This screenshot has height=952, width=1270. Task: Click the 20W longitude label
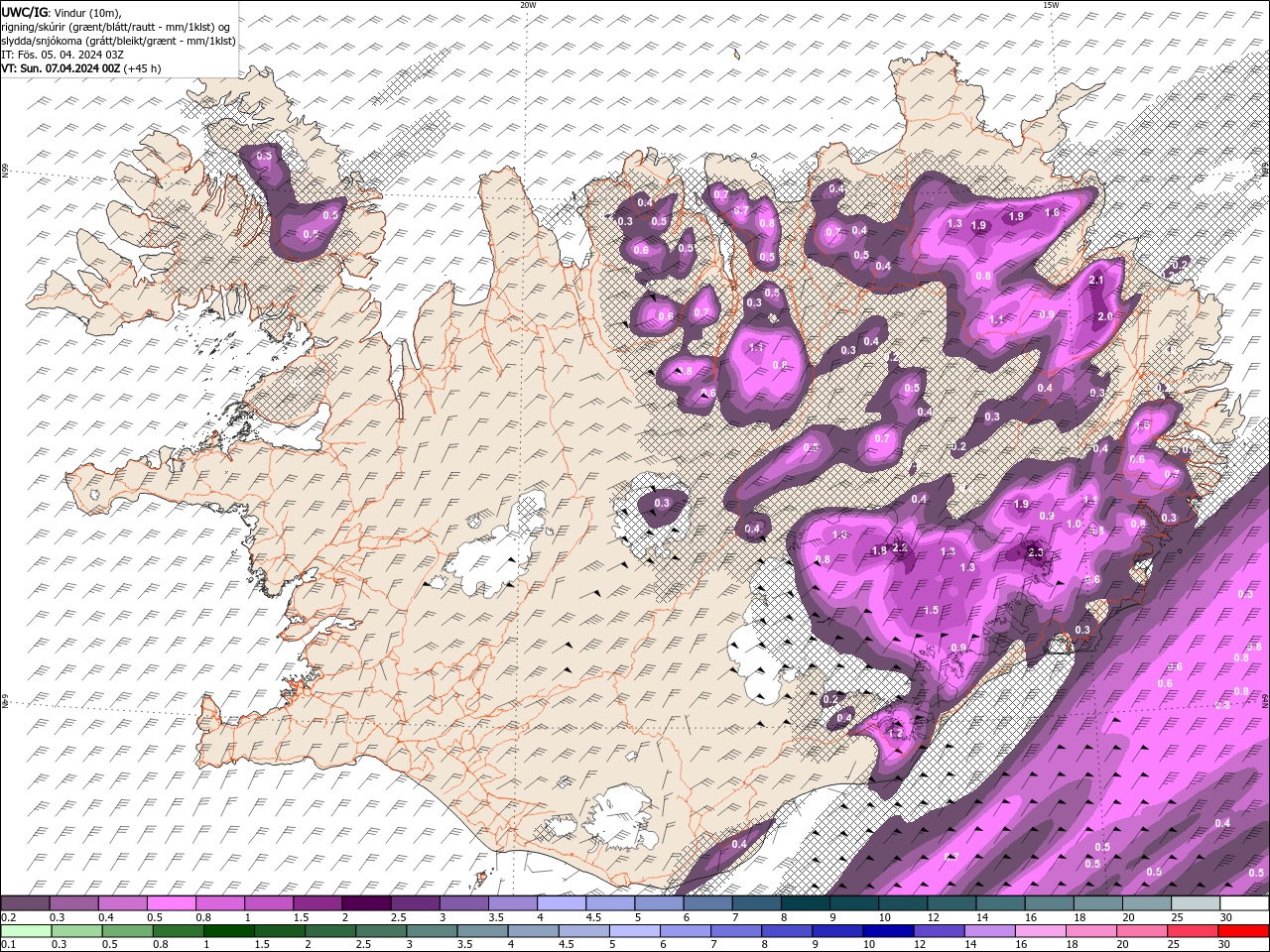pyautogui.click(x=528, y=5)
